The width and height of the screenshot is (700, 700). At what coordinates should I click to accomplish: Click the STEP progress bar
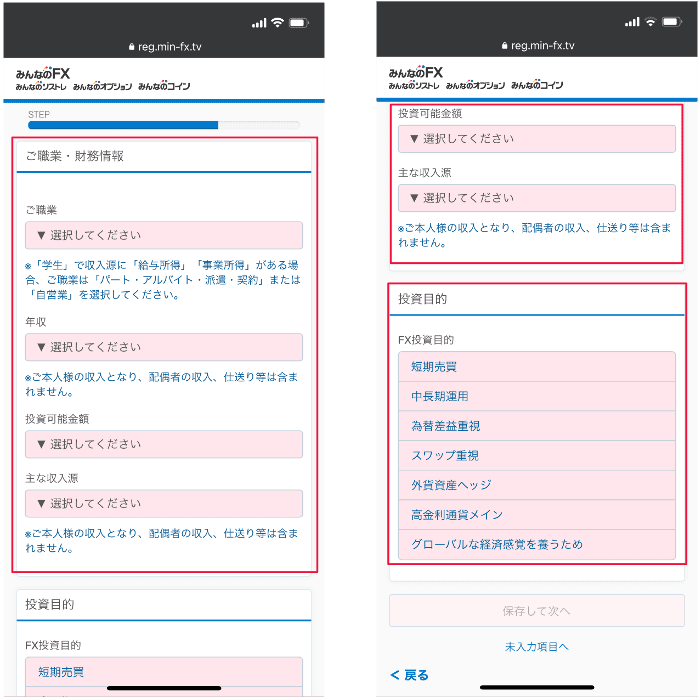(x=164, y=125)
